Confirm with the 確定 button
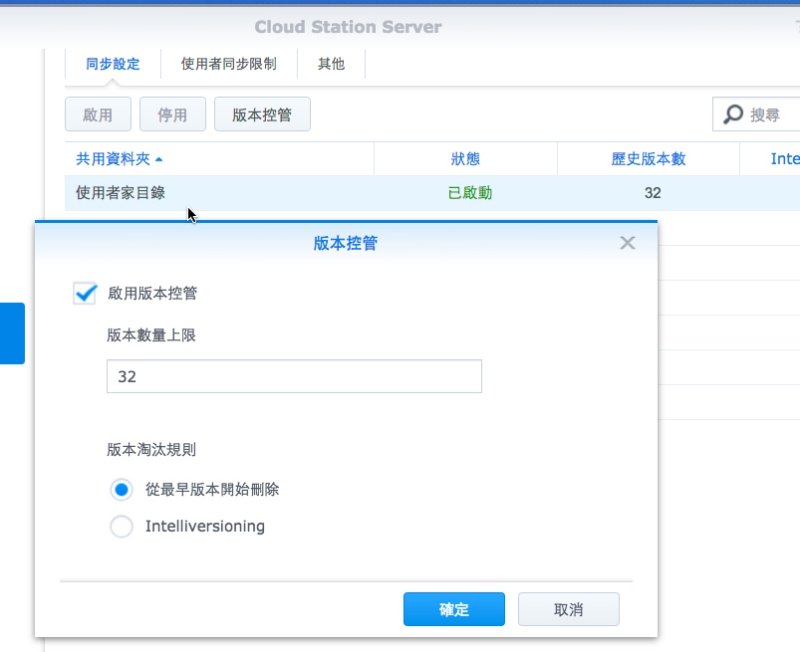 [454, 609]
